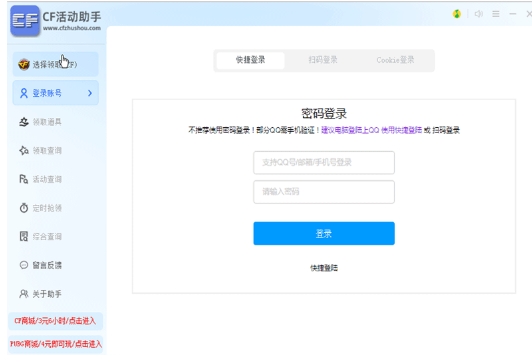532x363 pixels.
Task: Click the 扫码登录 text in the warning line
Action: tap(446, 130)
